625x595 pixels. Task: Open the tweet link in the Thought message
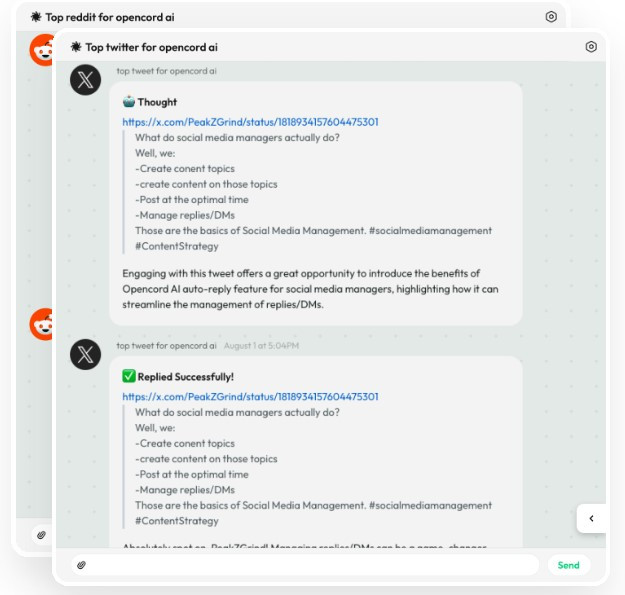click(x=250, y=122)
